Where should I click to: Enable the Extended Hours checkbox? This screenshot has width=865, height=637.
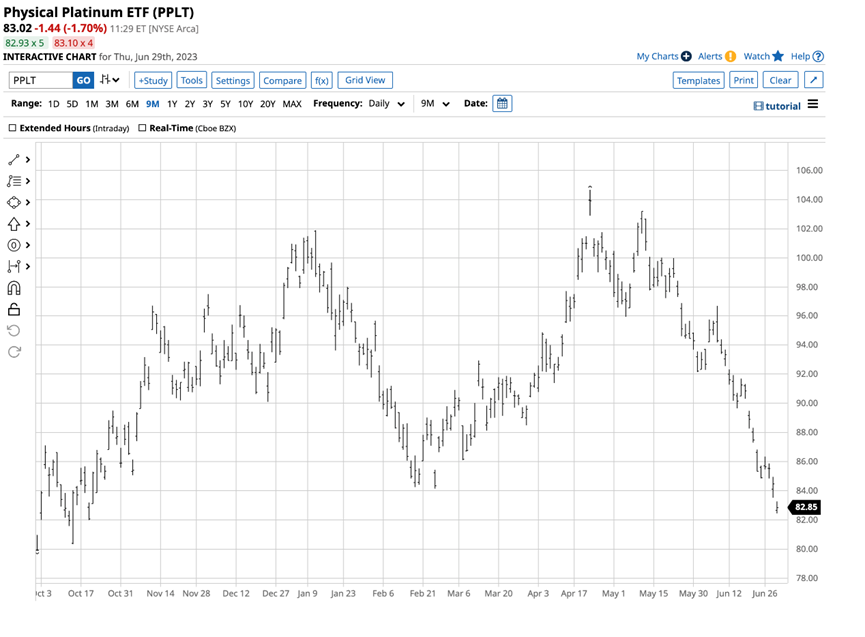[12, 128]
